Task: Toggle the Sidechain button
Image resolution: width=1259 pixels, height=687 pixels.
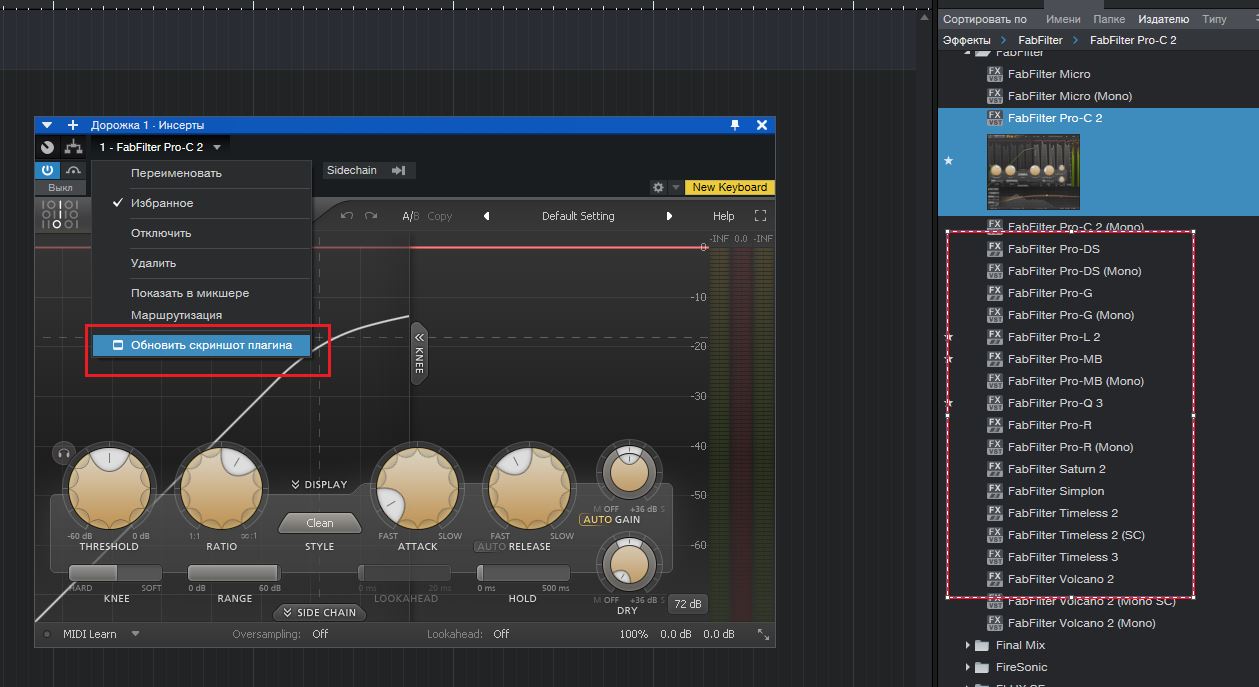Action: point(366,170)
